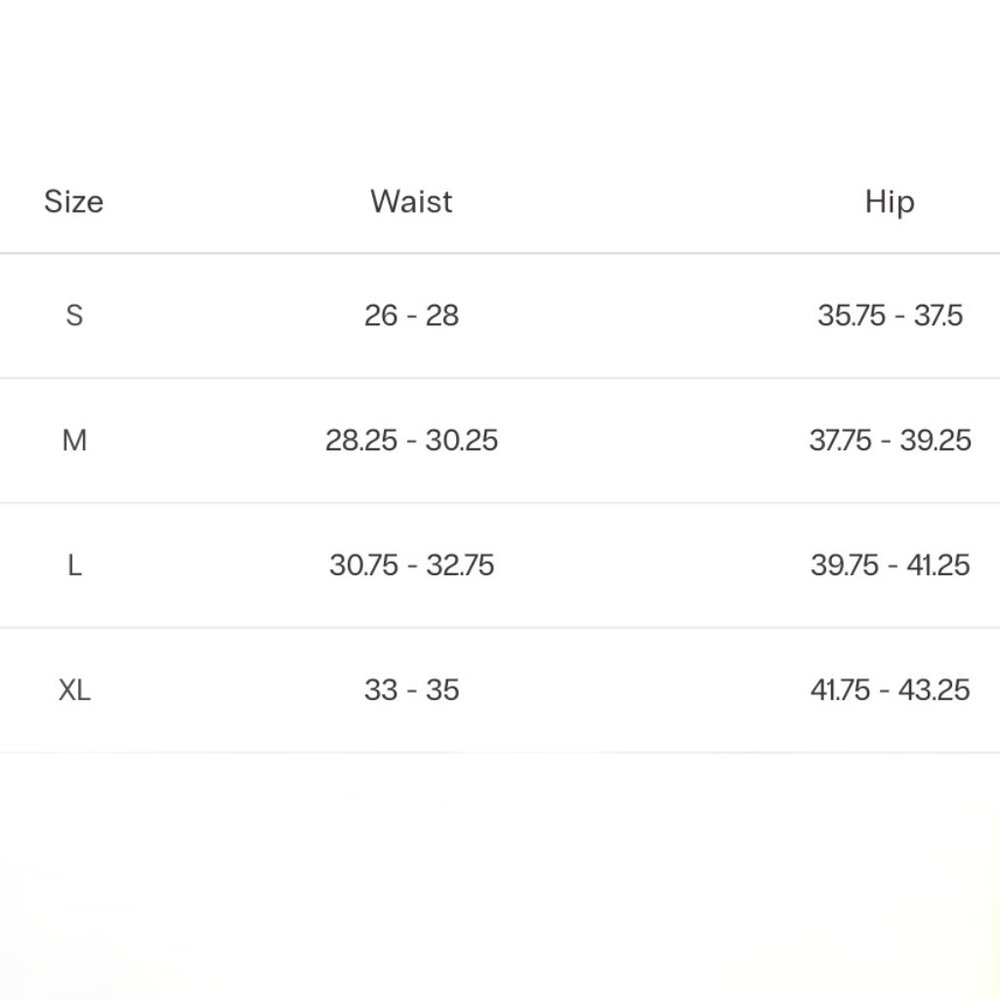Click waist range 26 - 28
The width and height of the screenshot is (1000, 1000).
(x=411, y=316)
